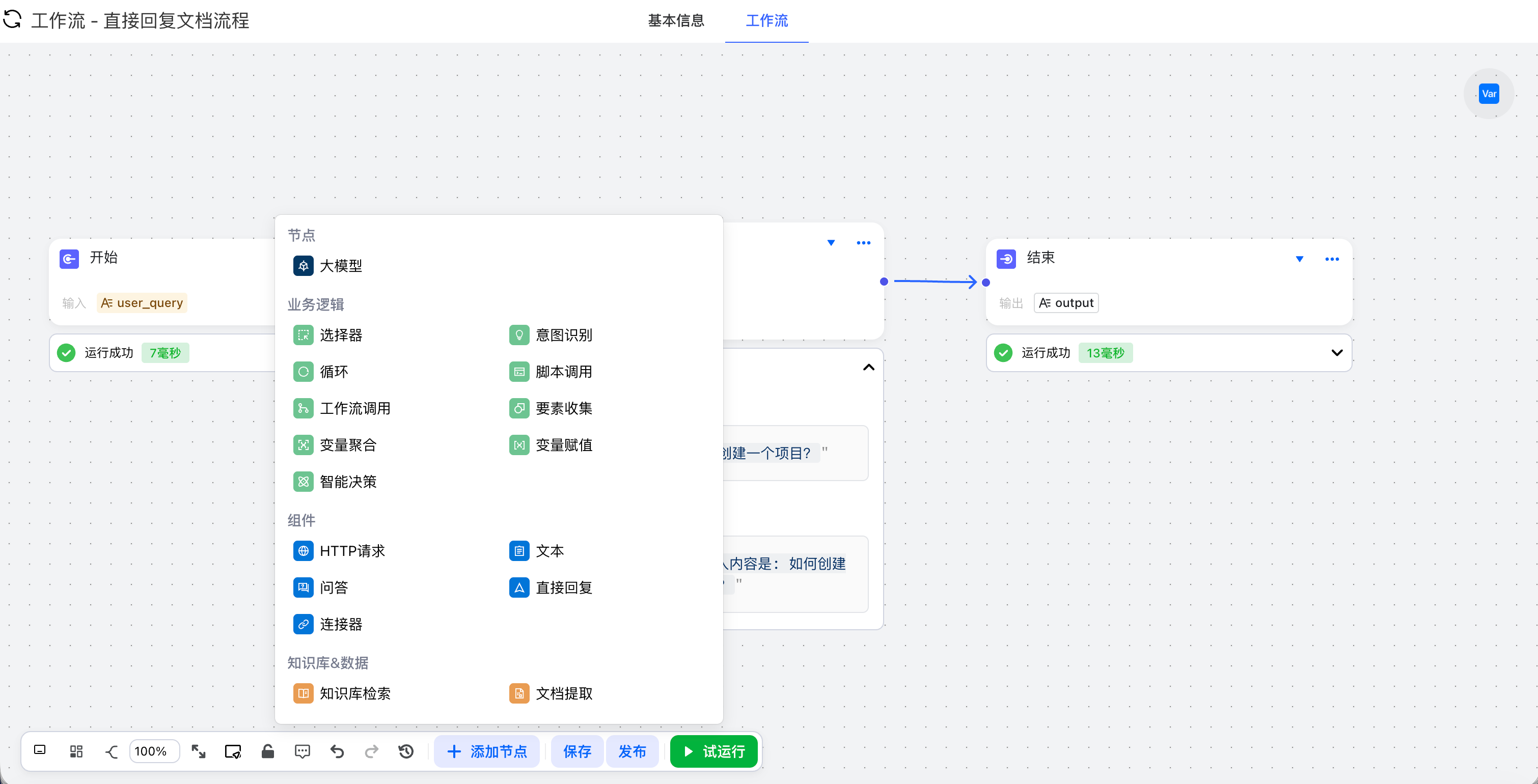1538x784 pixels.
Task: Click the refresh icon beside workflow title
Action: click(12, 20)
